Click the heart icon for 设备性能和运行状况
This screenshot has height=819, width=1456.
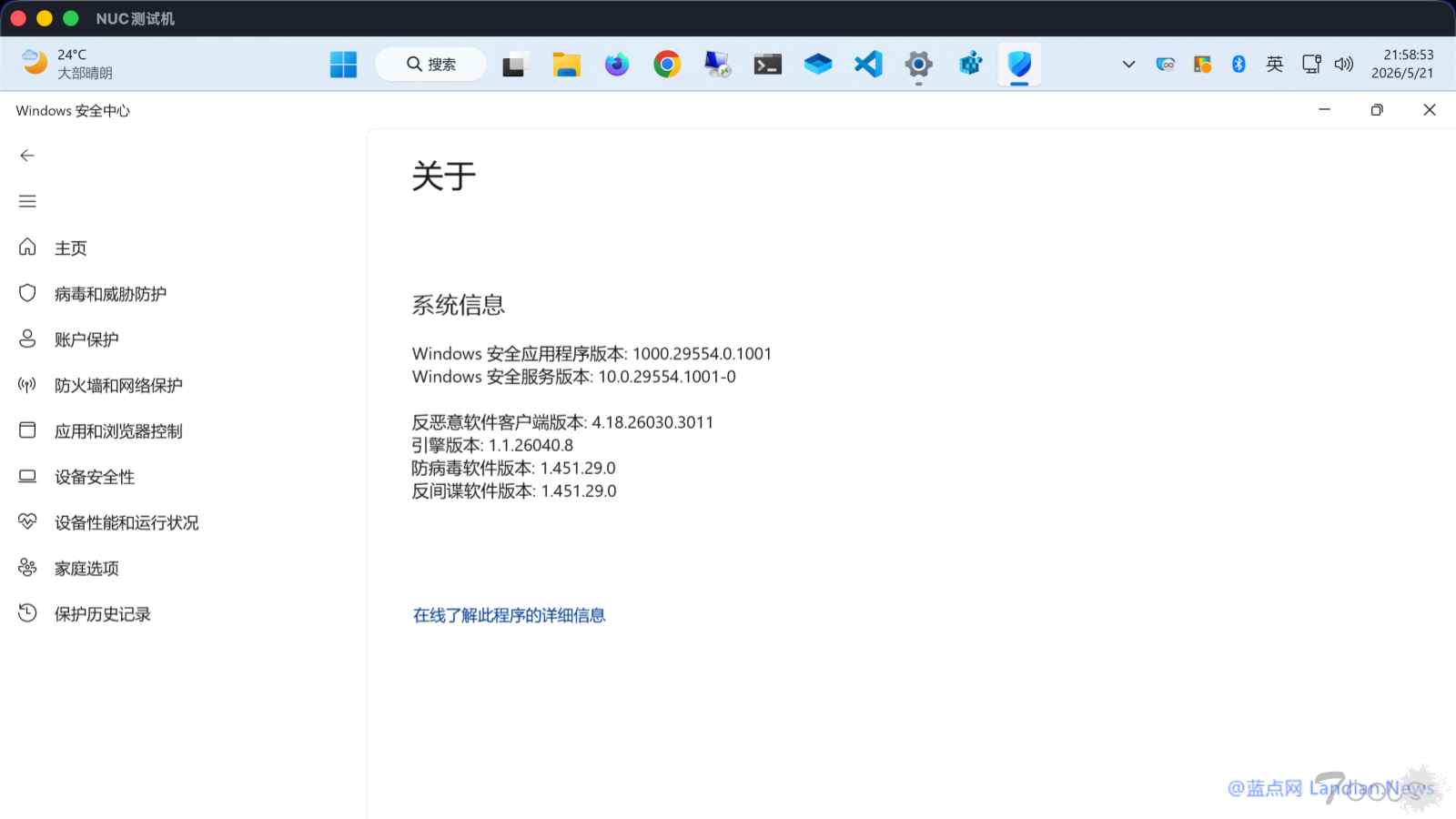[27, 521]
